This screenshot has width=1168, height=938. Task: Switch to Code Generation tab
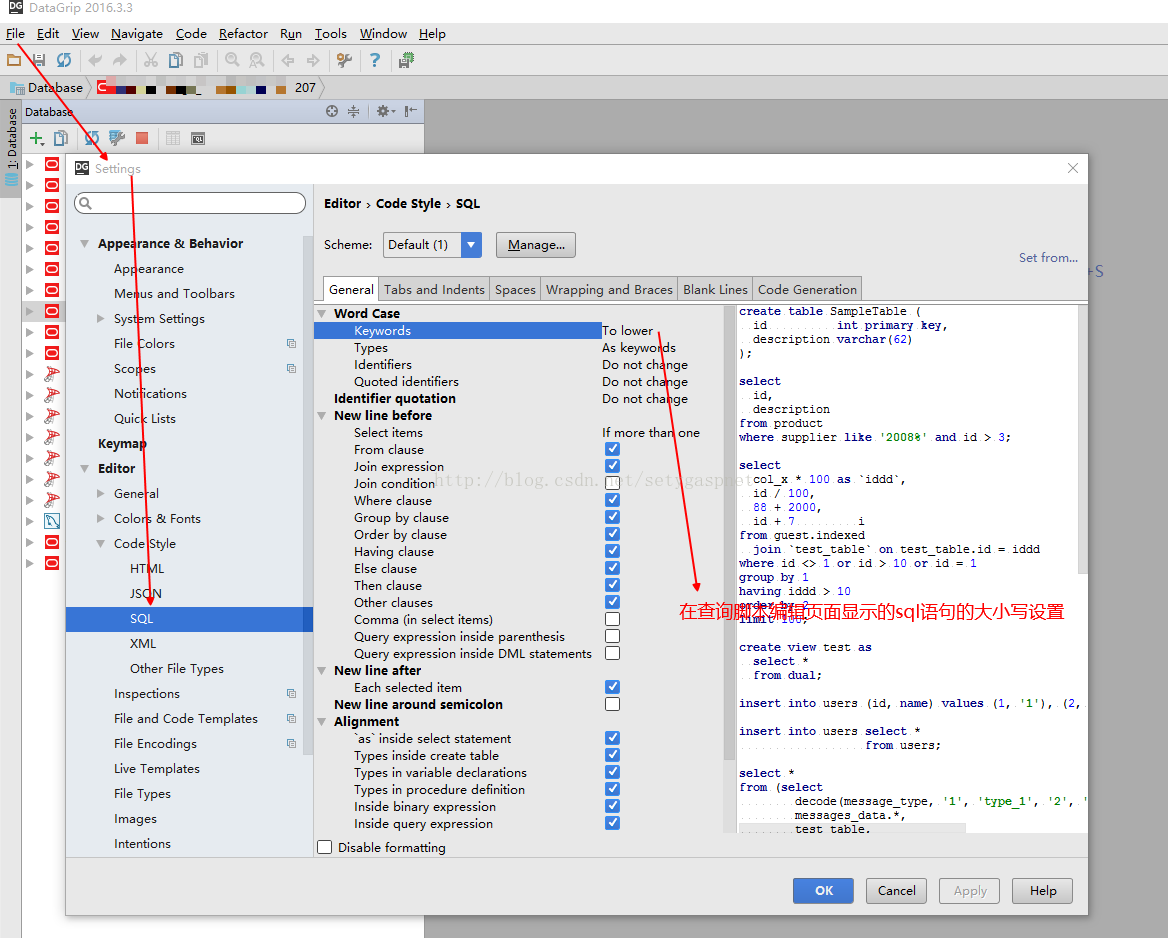807,289
